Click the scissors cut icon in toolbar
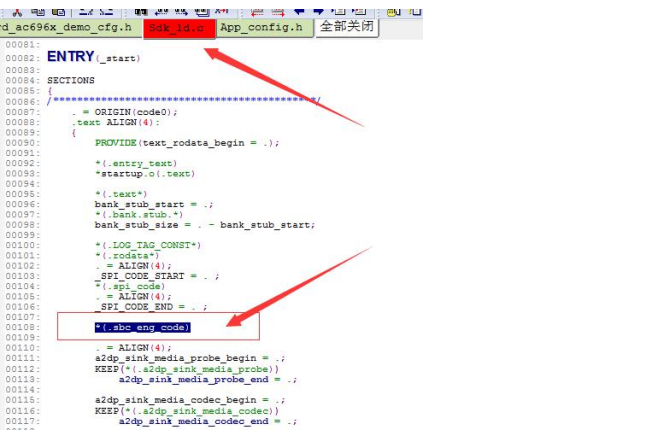Image resolution: width=660 pixels, height=438 pixels. coord(17,13)
